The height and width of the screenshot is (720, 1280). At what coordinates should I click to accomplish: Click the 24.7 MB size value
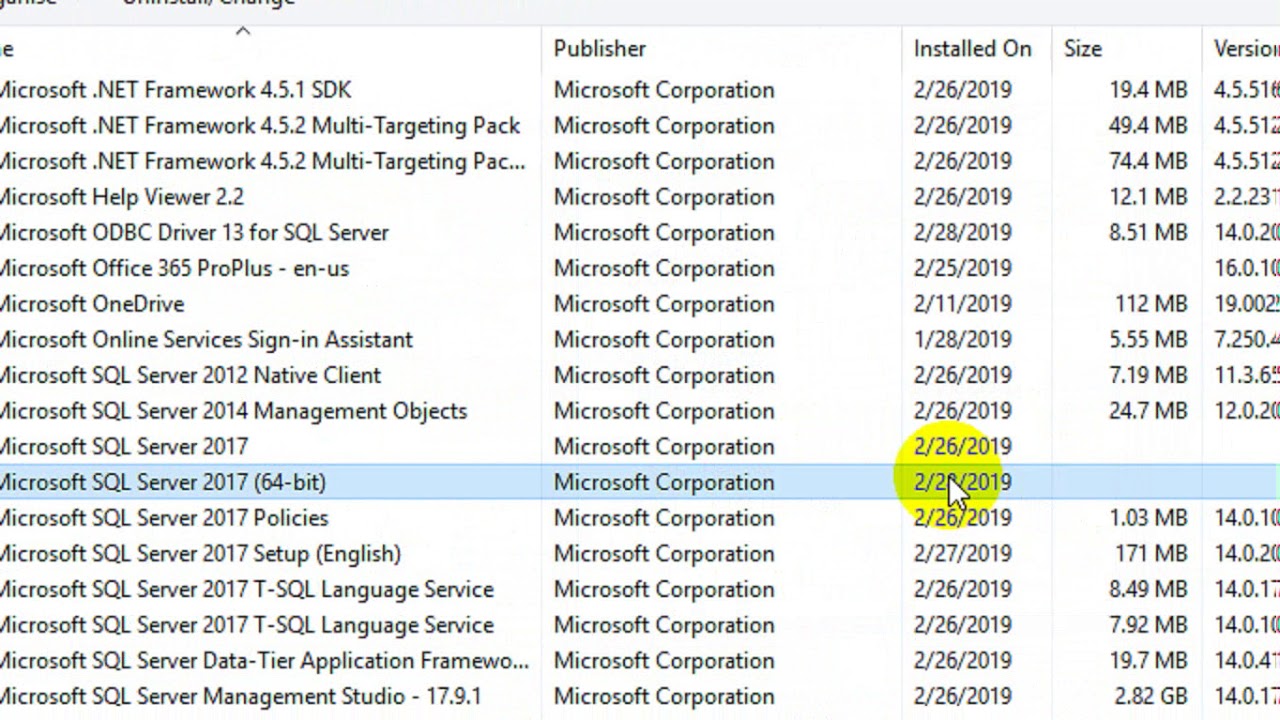[x=1148, y=411]
